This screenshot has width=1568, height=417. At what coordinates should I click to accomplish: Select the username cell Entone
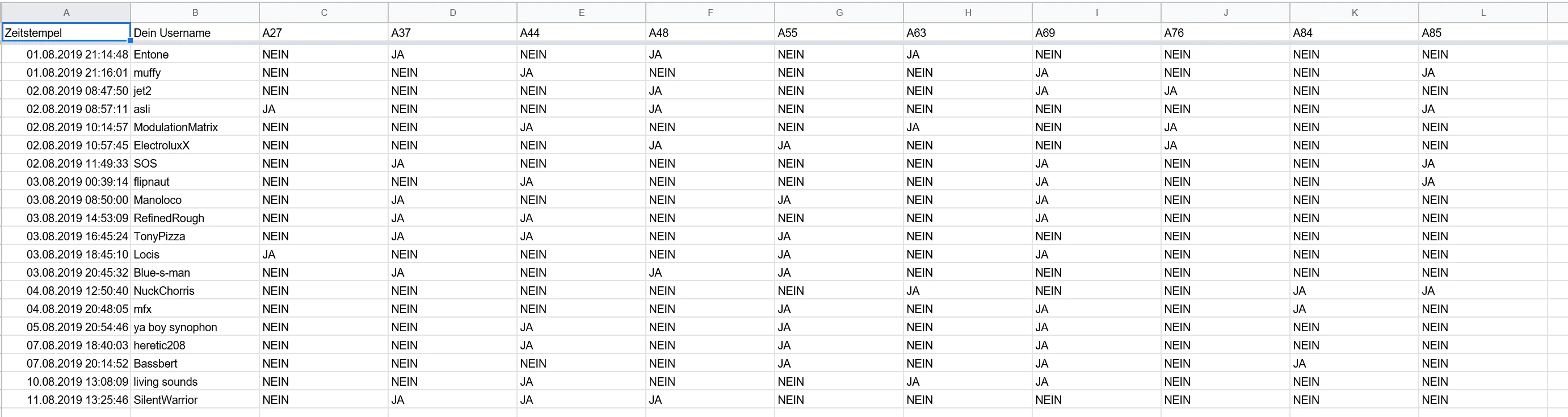pos(195,55)
